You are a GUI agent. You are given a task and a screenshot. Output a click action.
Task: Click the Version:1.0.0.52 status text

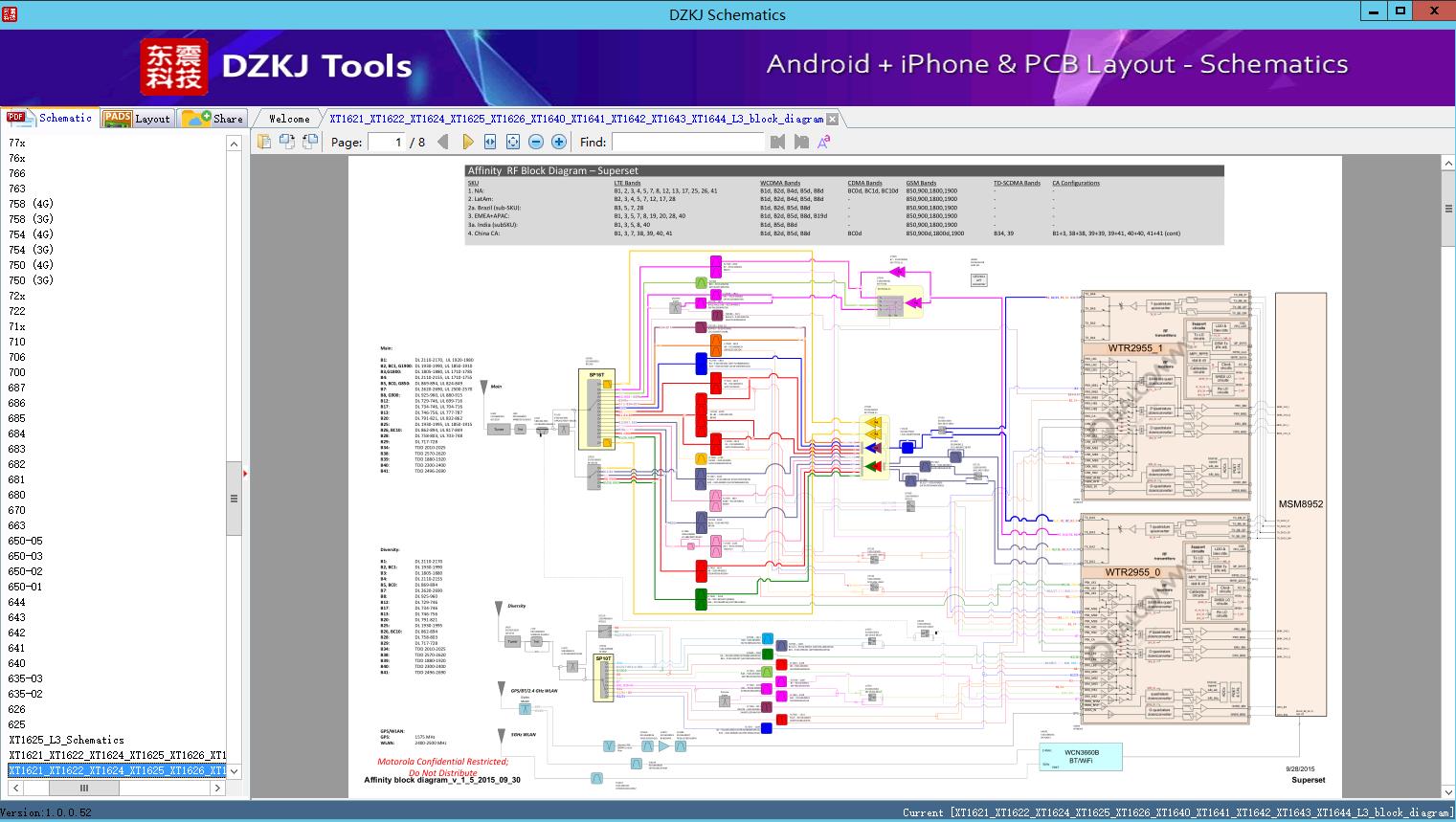(x=47, y=812)
